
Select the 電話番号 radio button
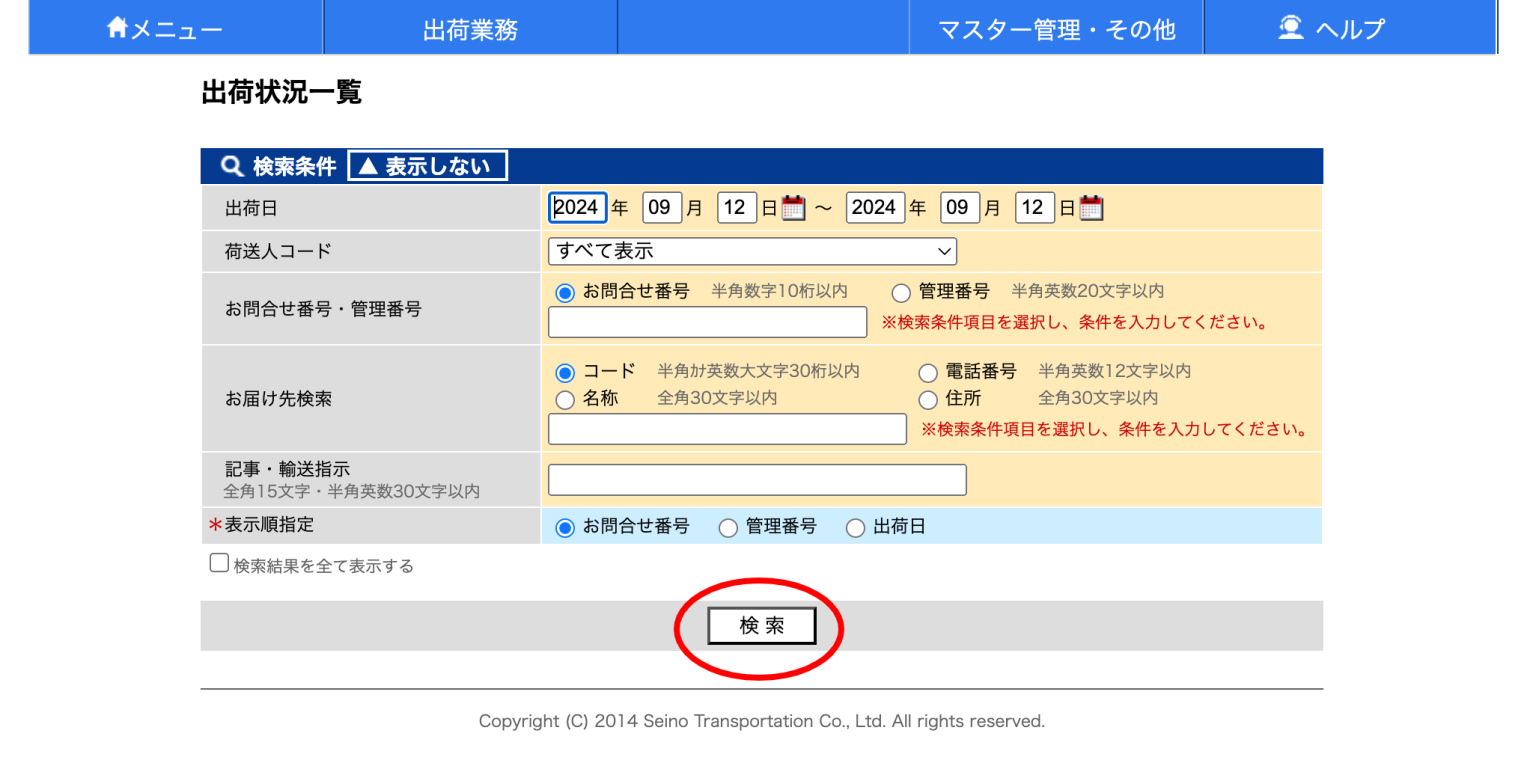[928, 371]
